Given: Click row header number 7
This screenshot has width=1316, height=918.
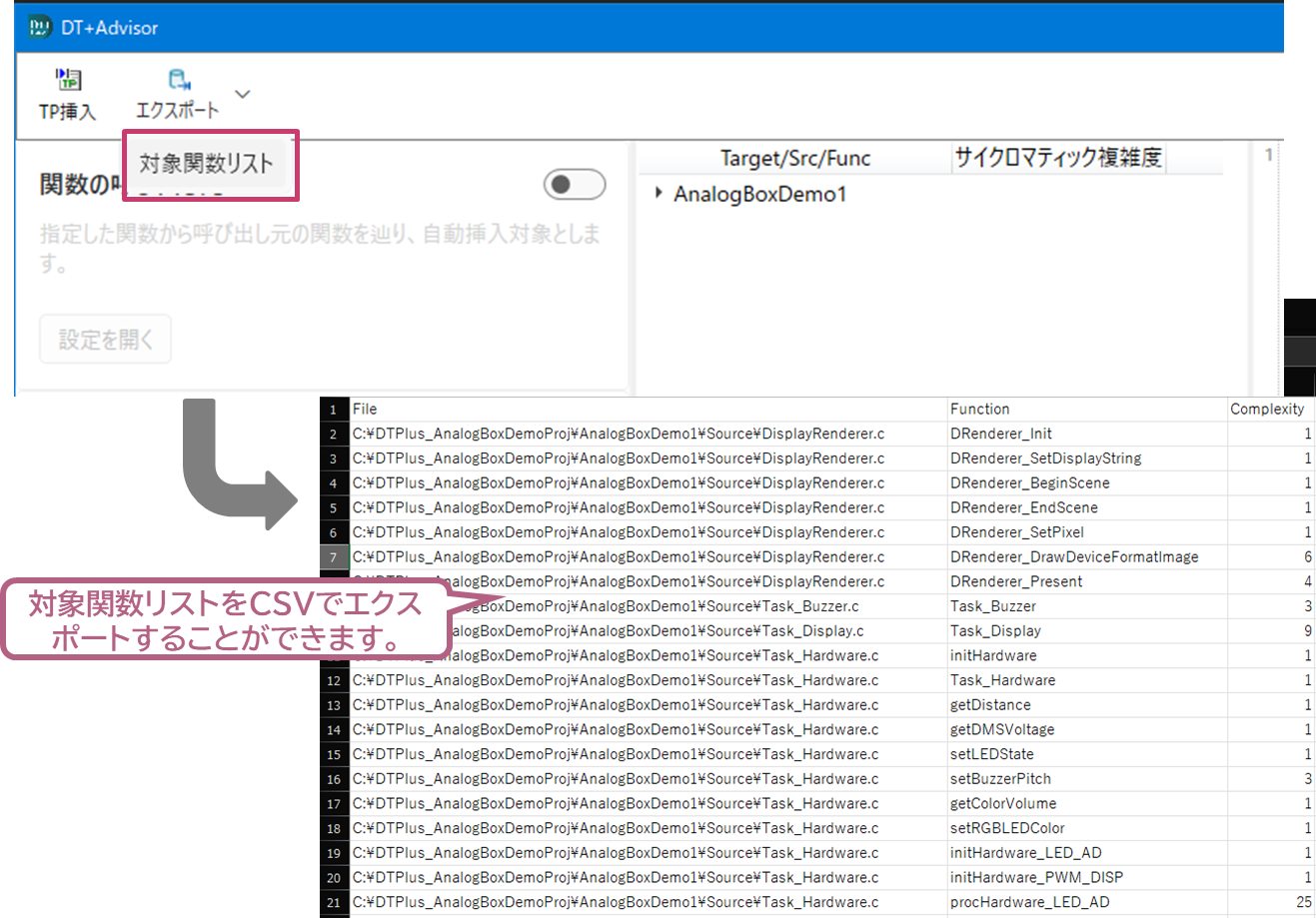Looking at the screenshot, I should pyautogui.click(x=334, y=557).
